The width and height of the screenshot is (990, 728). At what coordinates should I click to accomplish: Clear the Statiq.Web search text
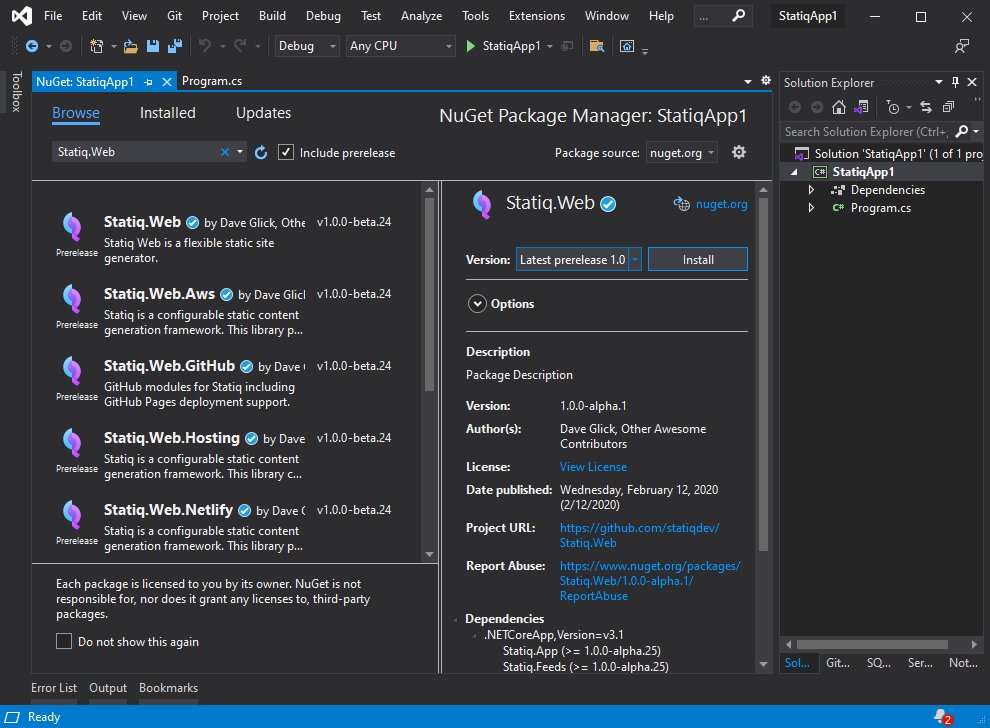click(x=225, y=152)
